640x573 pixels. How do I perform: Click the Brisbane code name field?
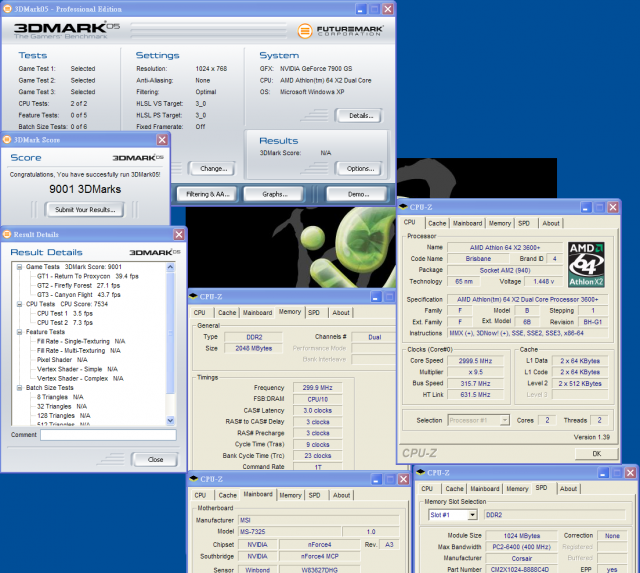(478, 259)
